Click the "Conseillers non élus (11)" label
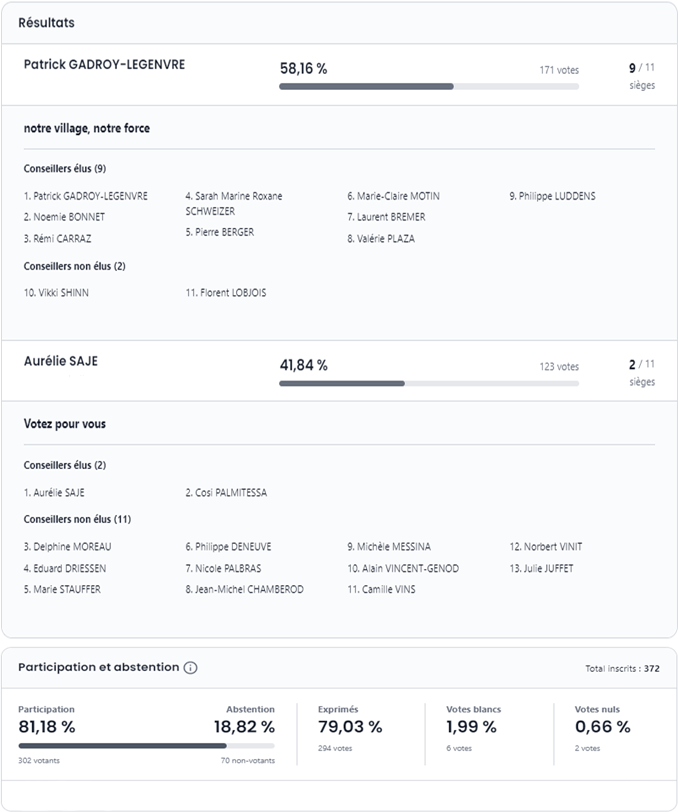Screen dimensions: 678x812 tap(77, 519)
